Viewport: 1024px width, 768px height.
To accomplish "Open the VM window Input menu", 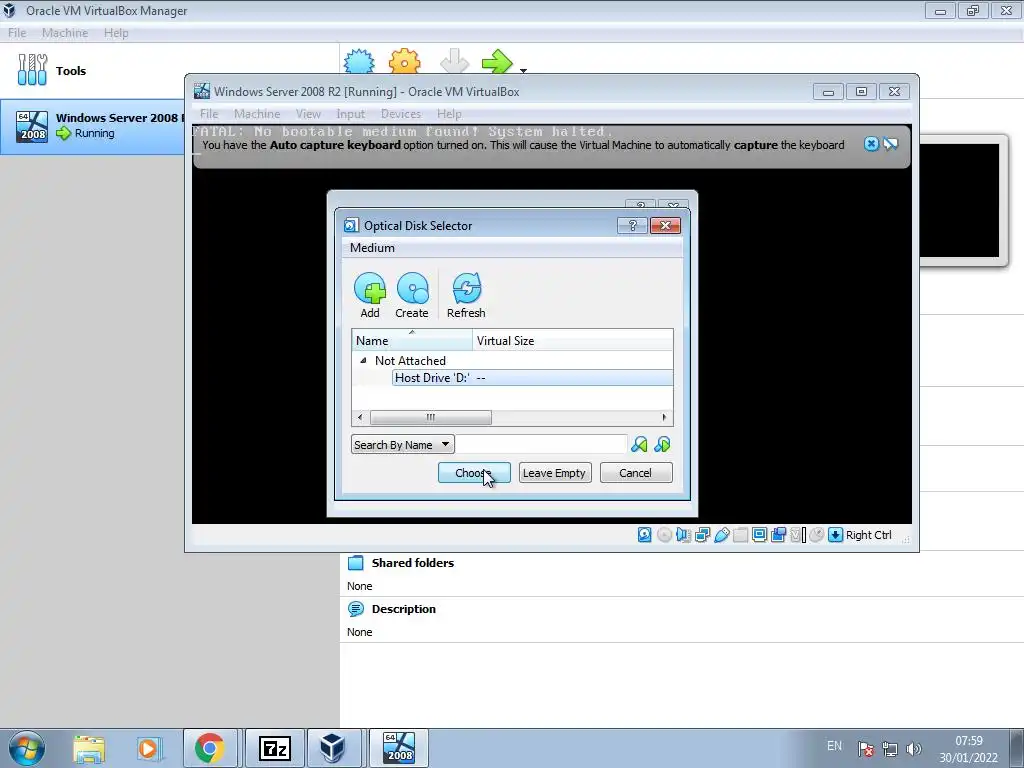I will [351, 114].
